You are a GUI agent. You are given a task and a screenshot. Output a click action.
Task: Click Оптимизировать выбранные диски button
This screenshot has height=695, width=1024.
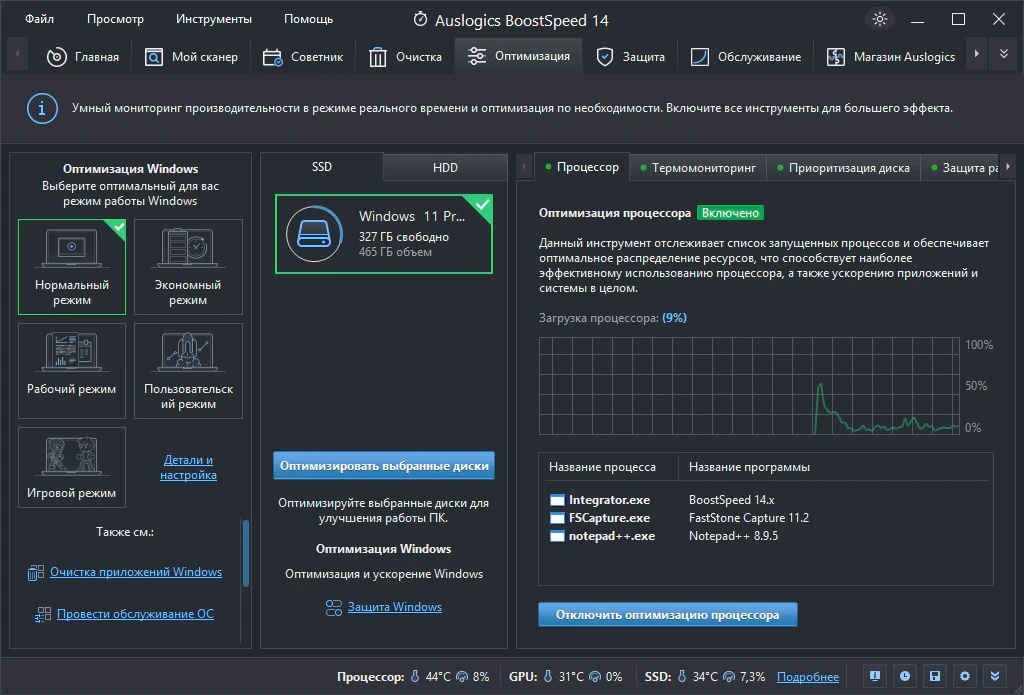384,466
